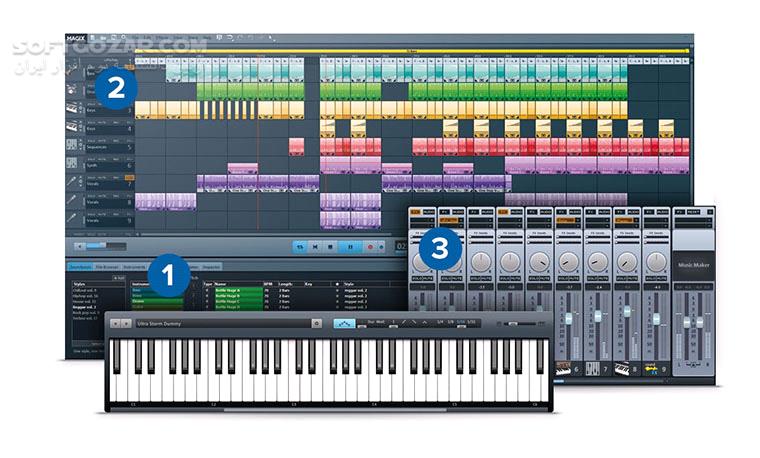Select Reggae vol. 3 in the Styles list
Screen dimensions: 760x458
tap(85, 307)
